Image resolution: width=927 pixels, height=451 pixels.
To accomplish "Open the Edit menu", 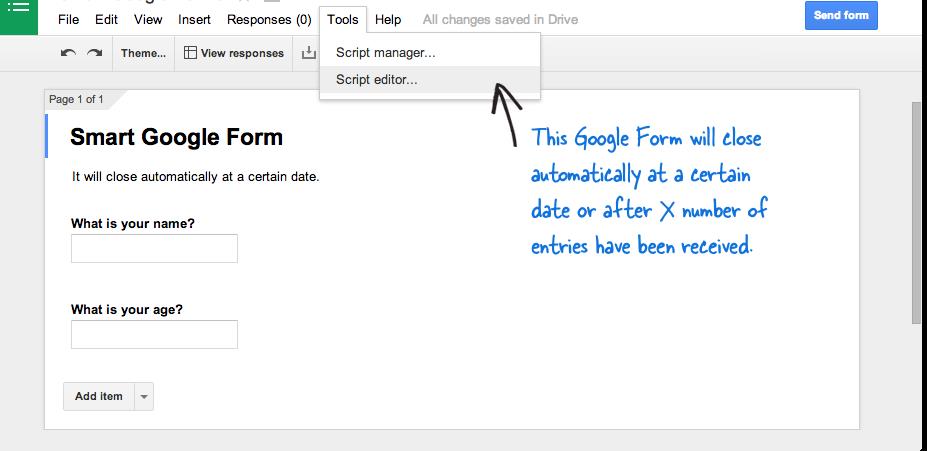I will [x=106, y=20].
